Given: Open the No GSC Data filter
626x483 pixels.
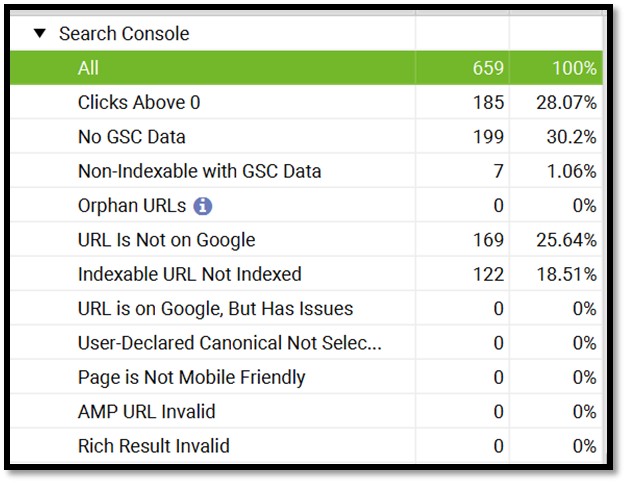Looking at the screenshot, I should point(306,137).
